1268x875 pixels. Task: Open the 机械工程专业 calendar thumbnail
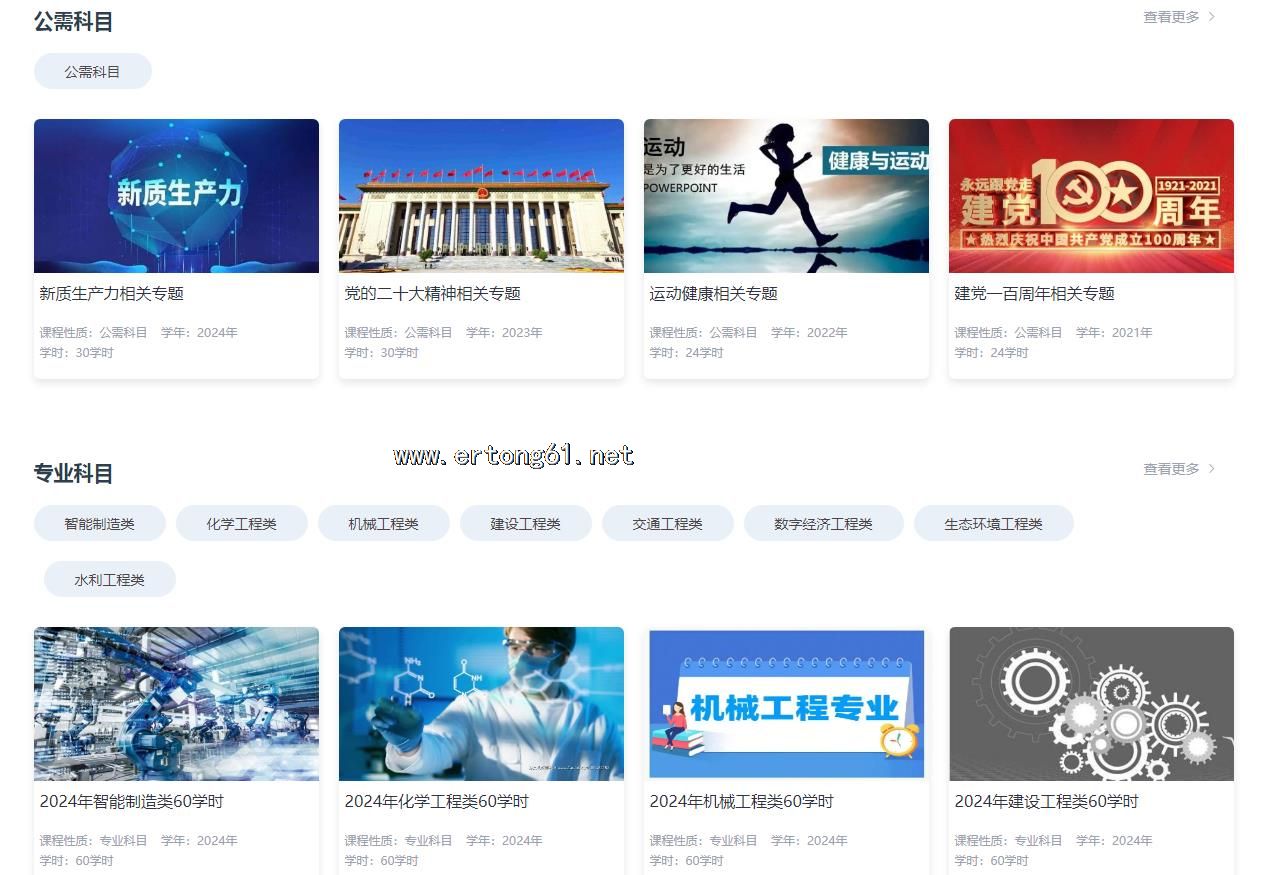coord(786,704)
